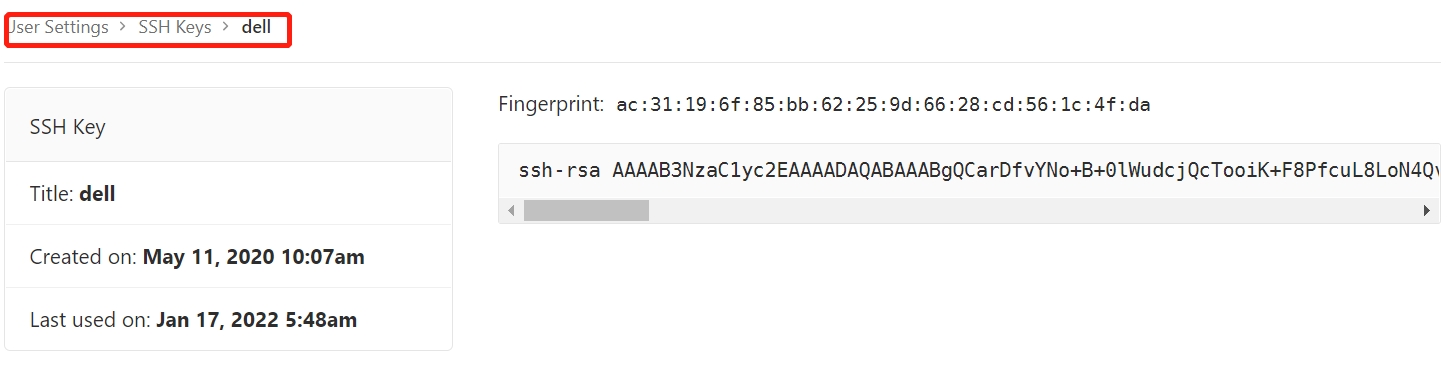Click the SSH Key panel header
The height and width of the screenshot is (365, 1453).
point(228,126)
